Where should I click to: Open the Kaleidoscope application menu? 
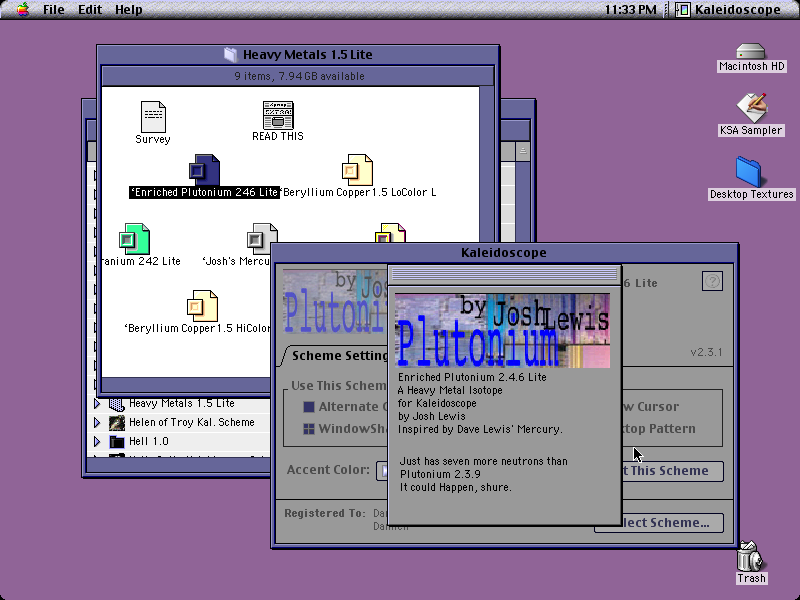coord(729,9)
